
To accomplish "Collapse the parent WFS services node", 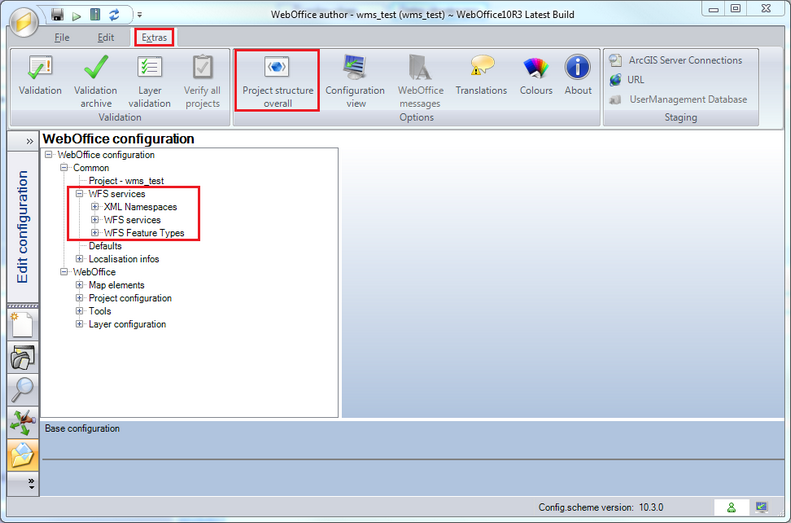I will click(80, 194).
